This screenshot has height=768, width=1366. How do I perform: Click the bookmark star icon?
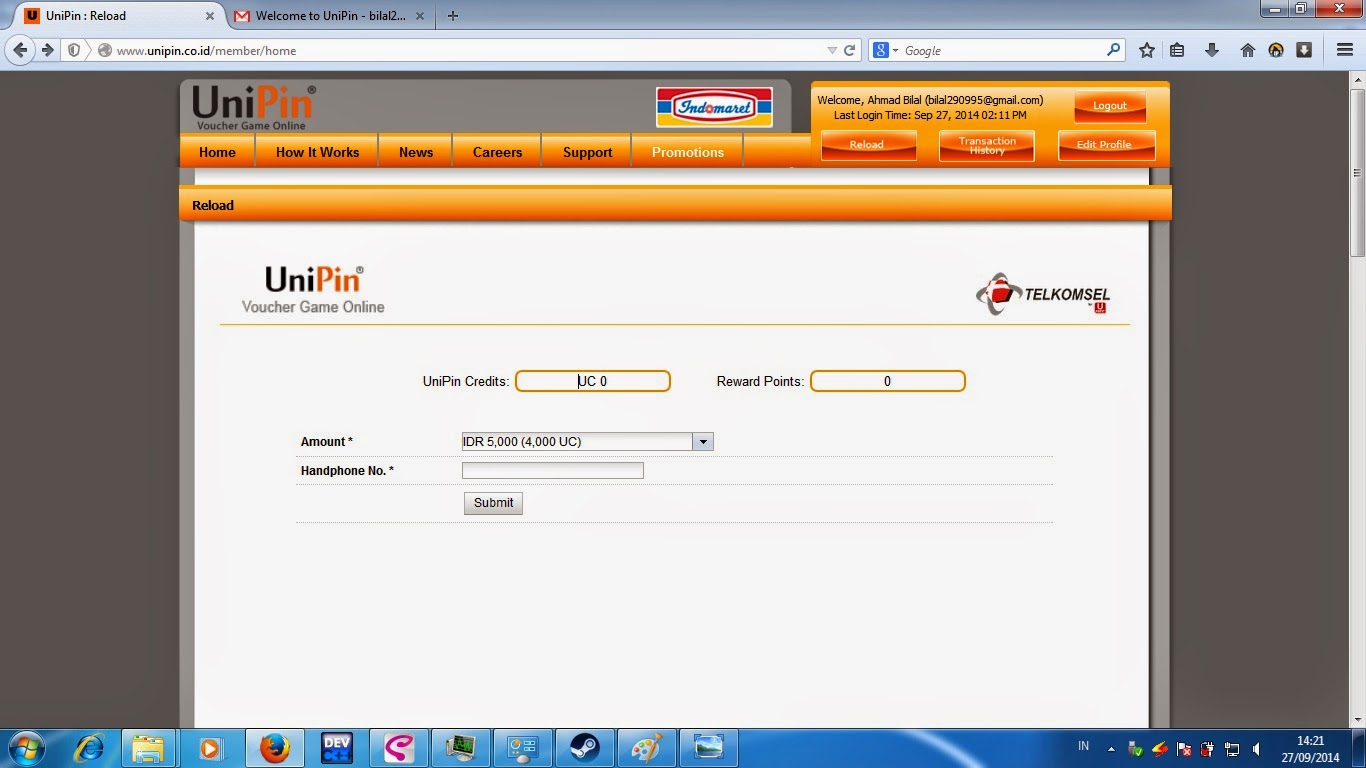pyautogui.click(x=1147, y=50)
